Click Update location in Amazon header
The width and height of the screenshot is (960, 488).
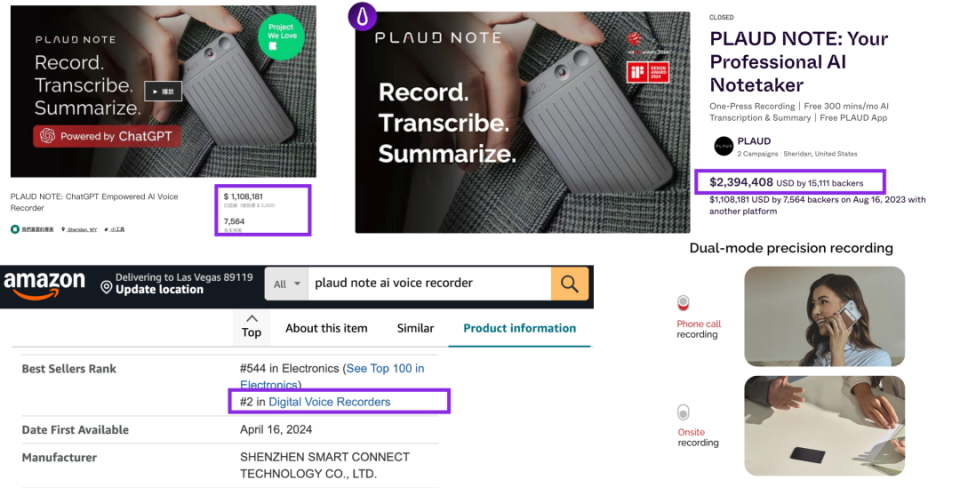(159, 290)
